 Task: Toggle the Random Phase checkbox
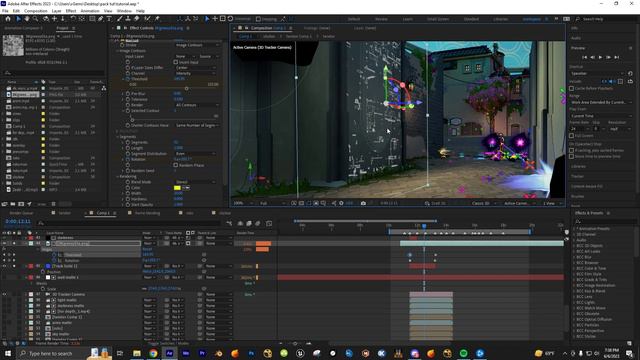coord(176,165)
